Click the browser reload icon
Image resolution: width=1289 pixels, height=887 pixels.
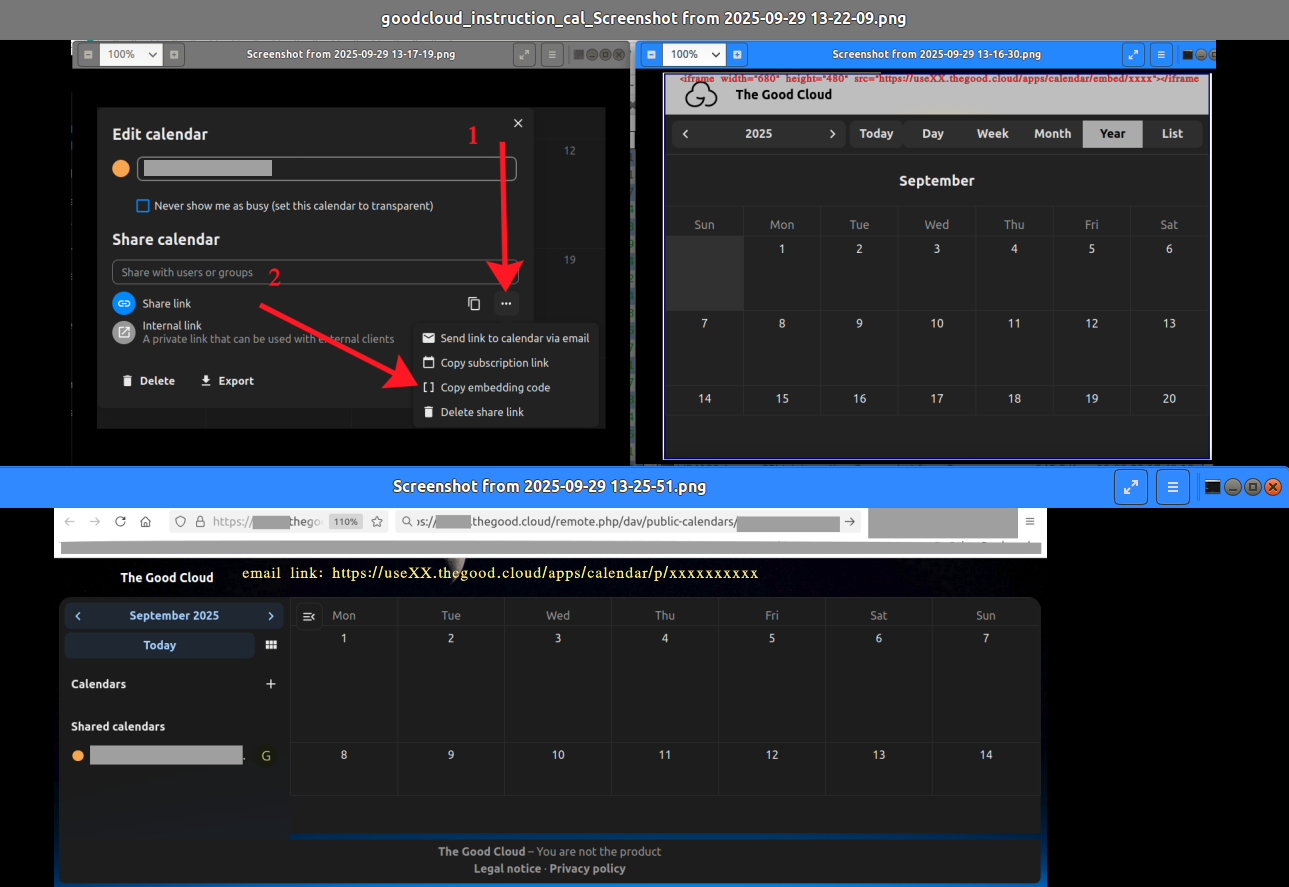click(121, 521)
